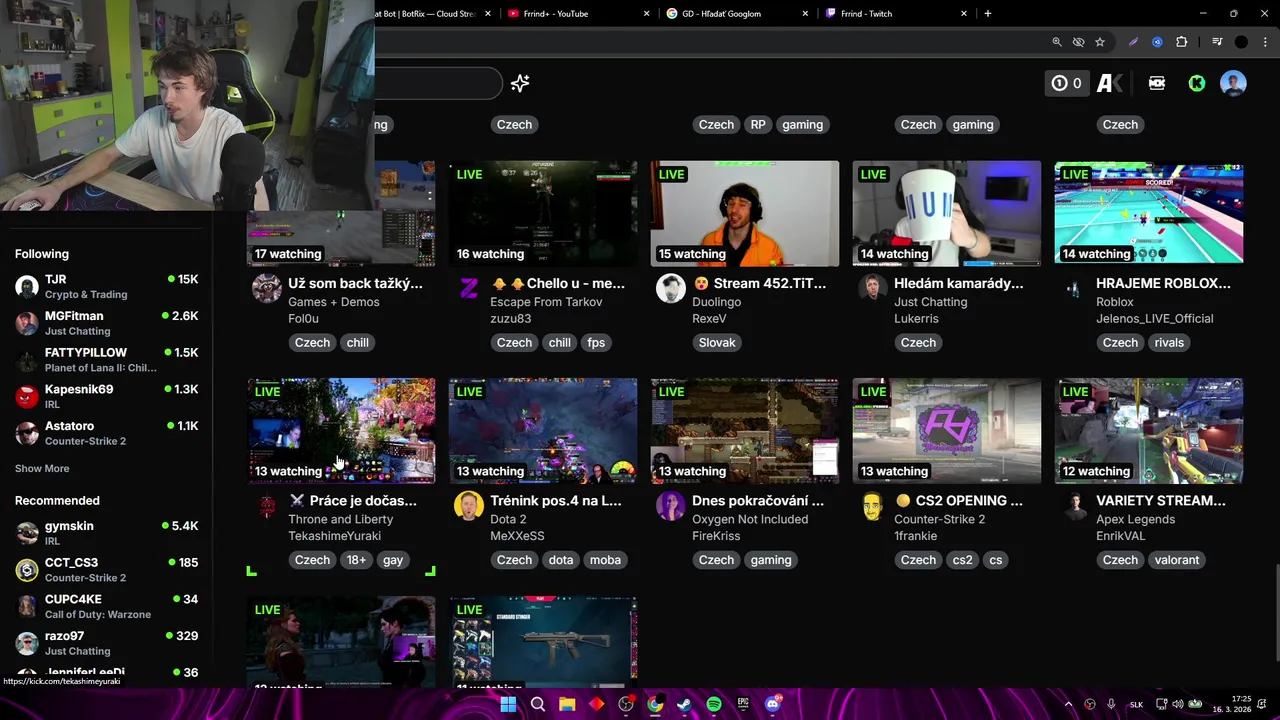Click the Slovak tag under RexeV

(x=717, y=342)
